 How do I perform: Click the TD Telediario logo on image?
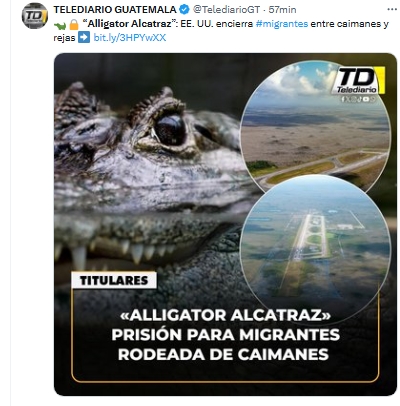358,80
